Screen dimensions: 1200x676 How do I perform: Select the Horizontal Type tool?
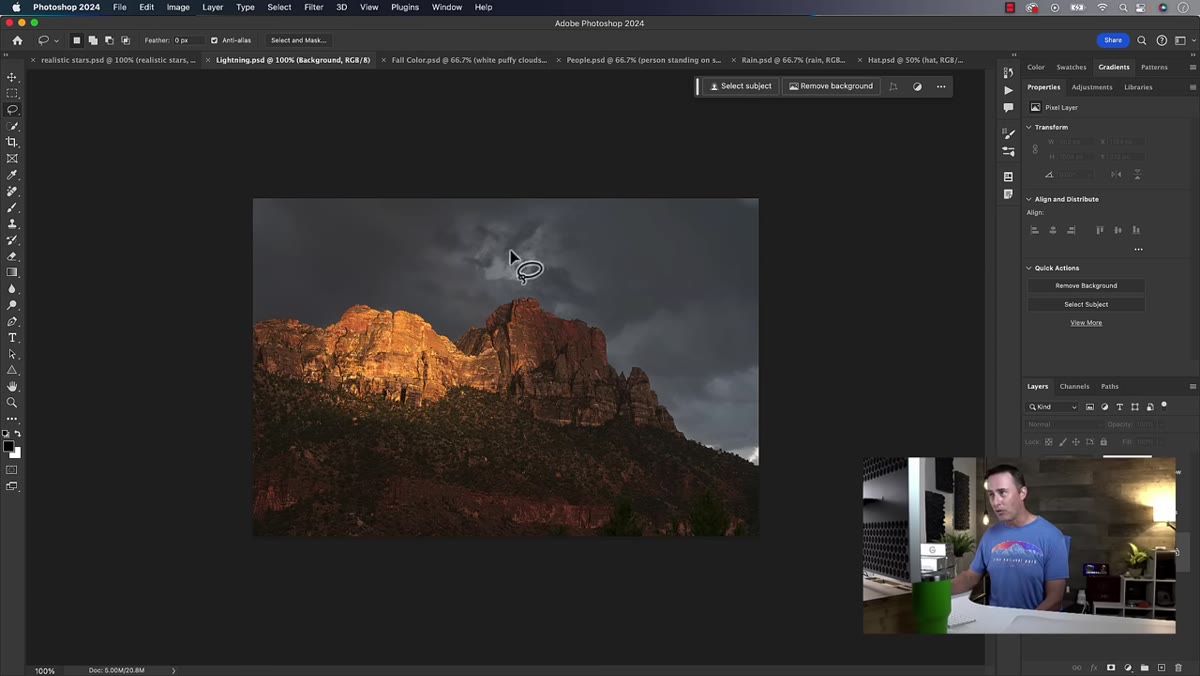pyautogui.click(x=12, y=338)
